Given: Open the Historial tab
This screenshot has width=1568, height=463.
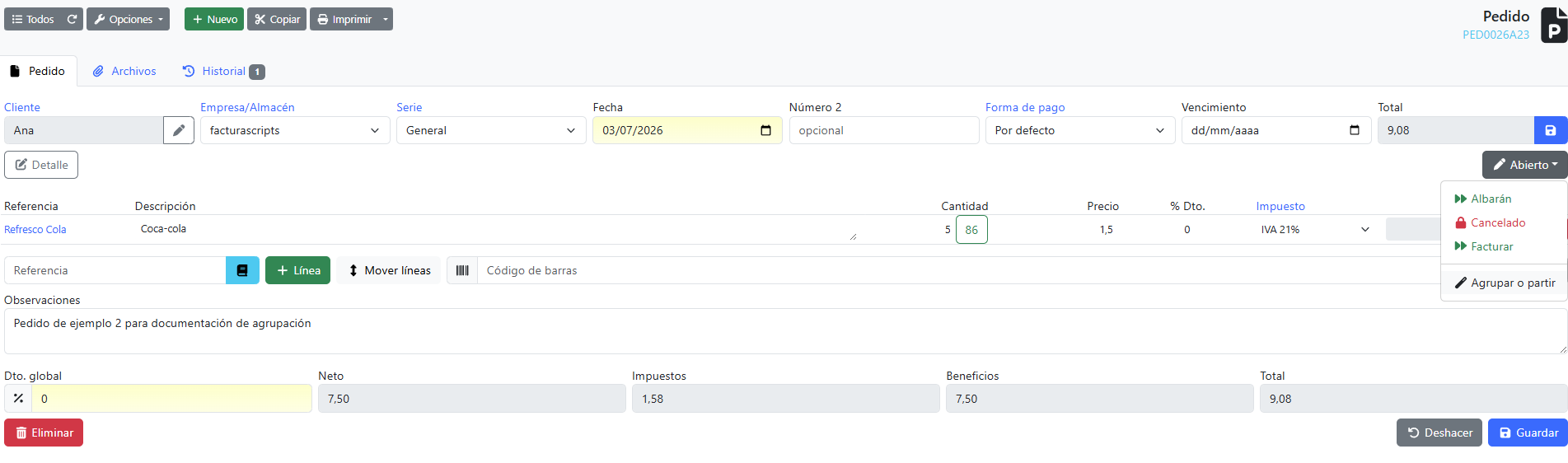Looking at the screenshot, I should tap(223, 72).
